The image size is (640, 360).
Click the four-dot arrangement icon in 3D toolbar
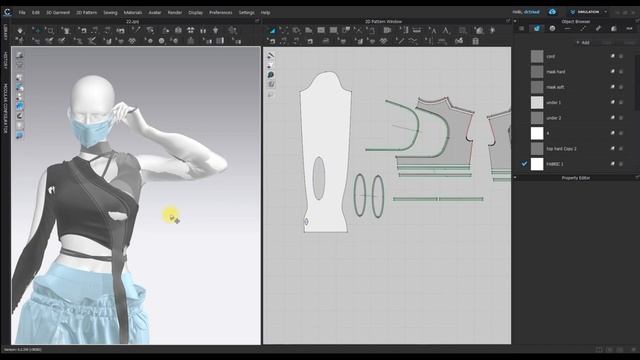coord(191,31)
